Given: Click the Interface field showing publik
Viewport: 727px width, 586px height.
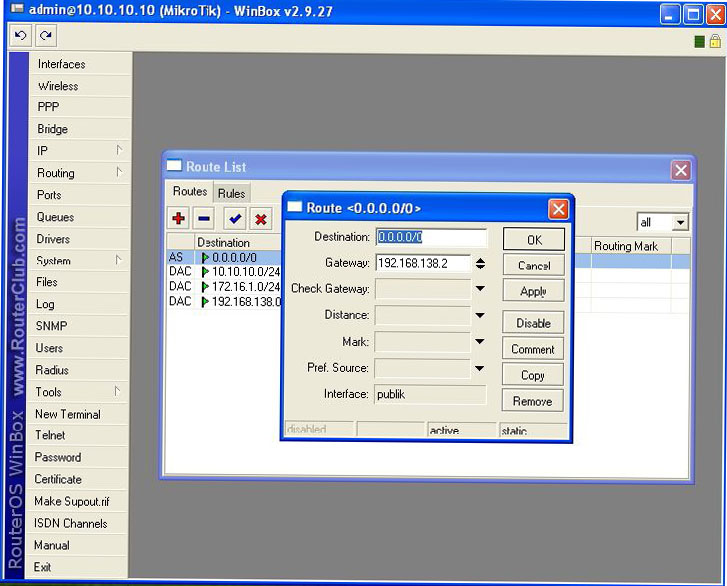Looking at the screenshot, I should pos(430,395).
